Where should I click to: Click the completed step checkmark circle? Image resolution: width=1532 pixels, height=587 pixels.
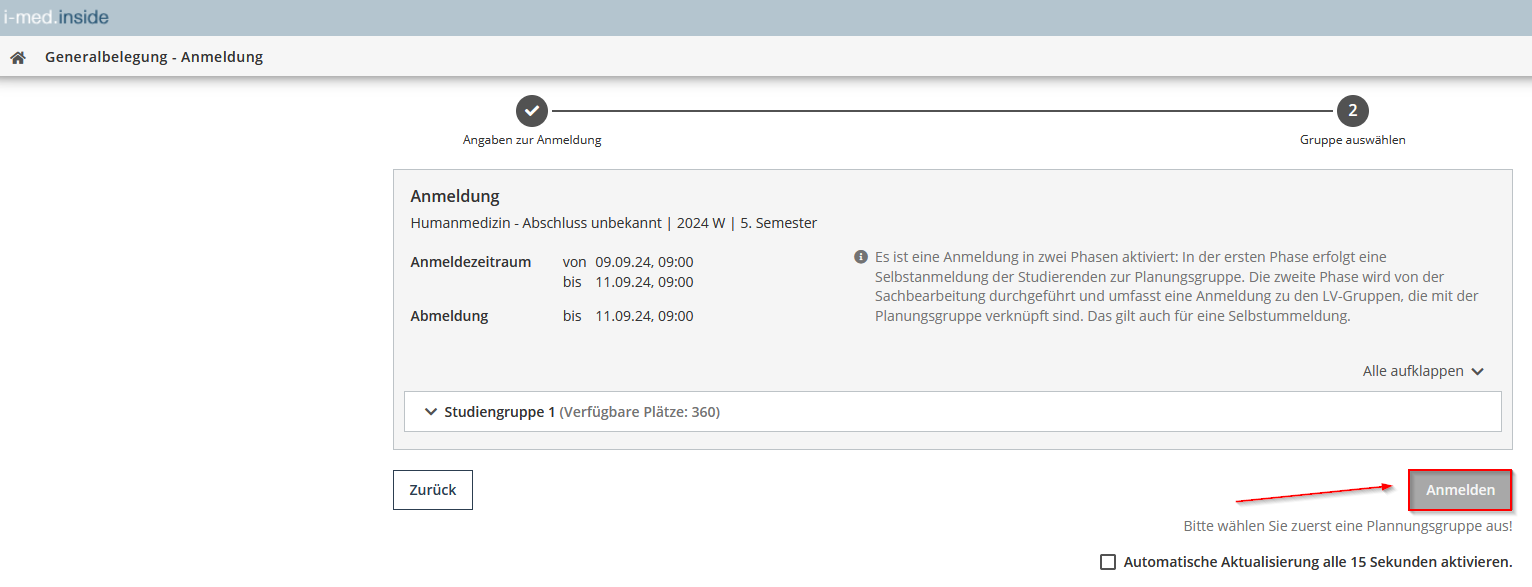tap(532, 111)
